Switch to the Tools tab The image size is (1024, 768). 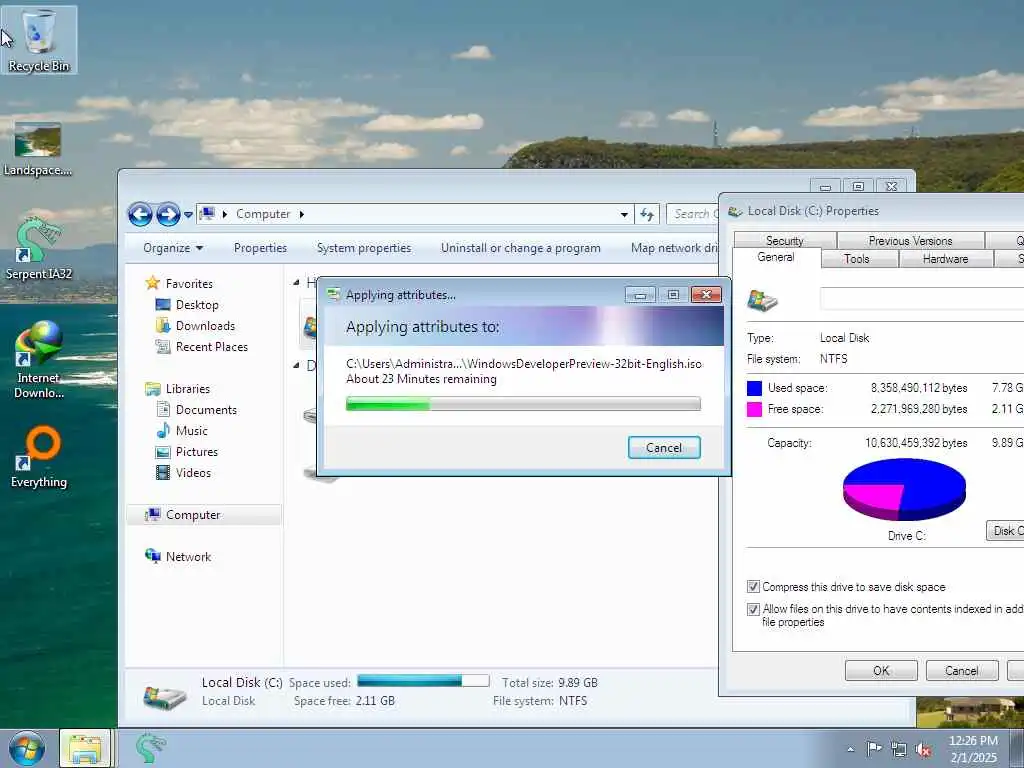pos(856,259)
